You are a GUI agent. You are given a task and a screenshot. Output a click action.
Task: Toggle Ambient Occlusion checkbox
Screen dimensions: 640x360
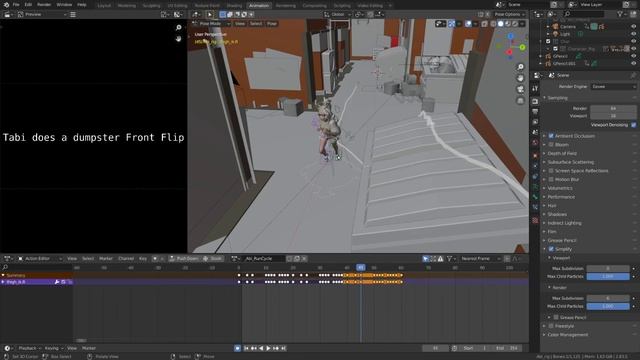(x=551, y=136)
